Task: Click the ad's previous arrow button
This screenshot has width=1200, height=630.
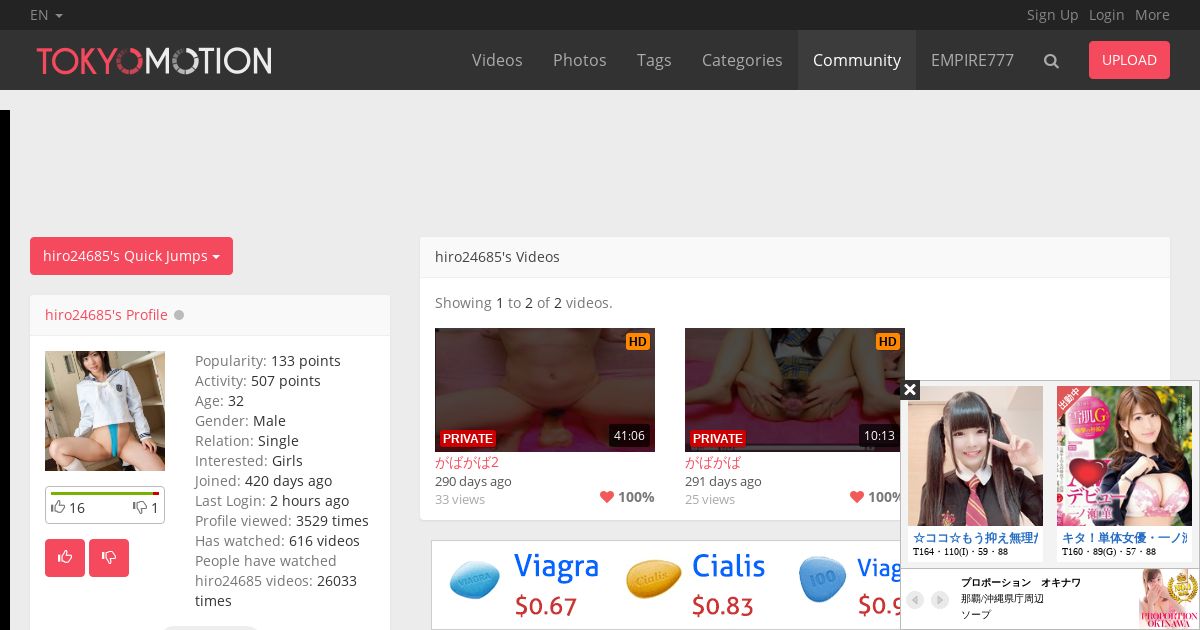Action: (x=914, y=600)
